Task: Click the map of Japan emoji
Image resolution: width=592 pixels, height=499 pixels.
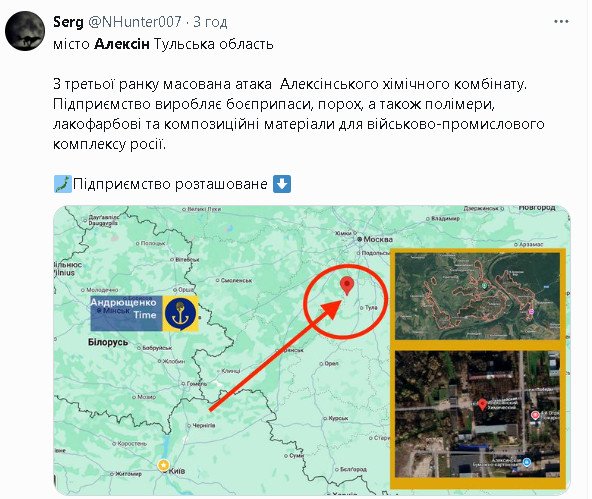Action: (x=62, y=184)
